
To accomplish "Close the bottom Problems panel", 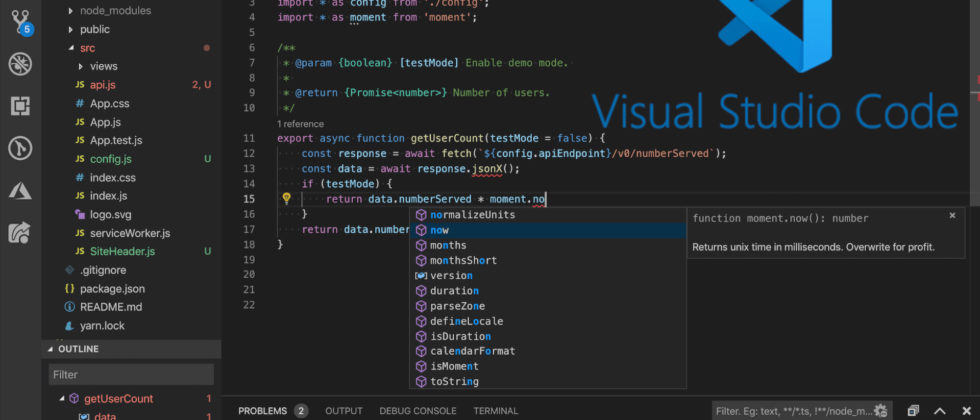I will tap(965, 411).
